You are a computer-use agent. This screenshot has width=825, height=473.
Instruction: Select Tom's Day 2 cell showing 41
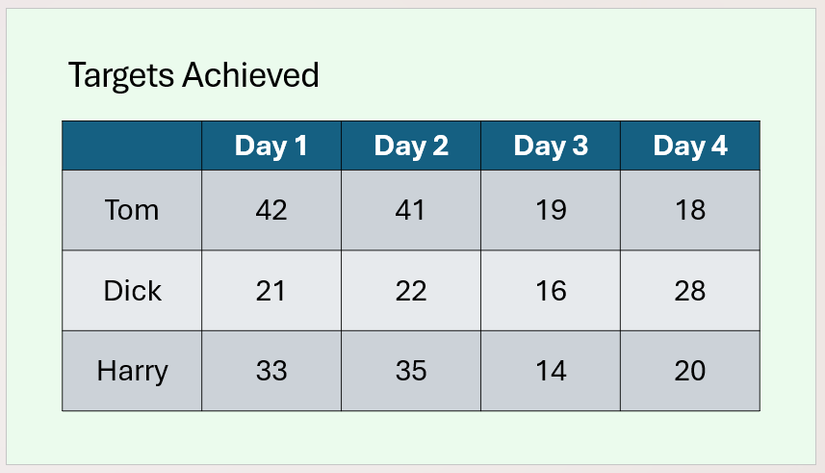411,210
